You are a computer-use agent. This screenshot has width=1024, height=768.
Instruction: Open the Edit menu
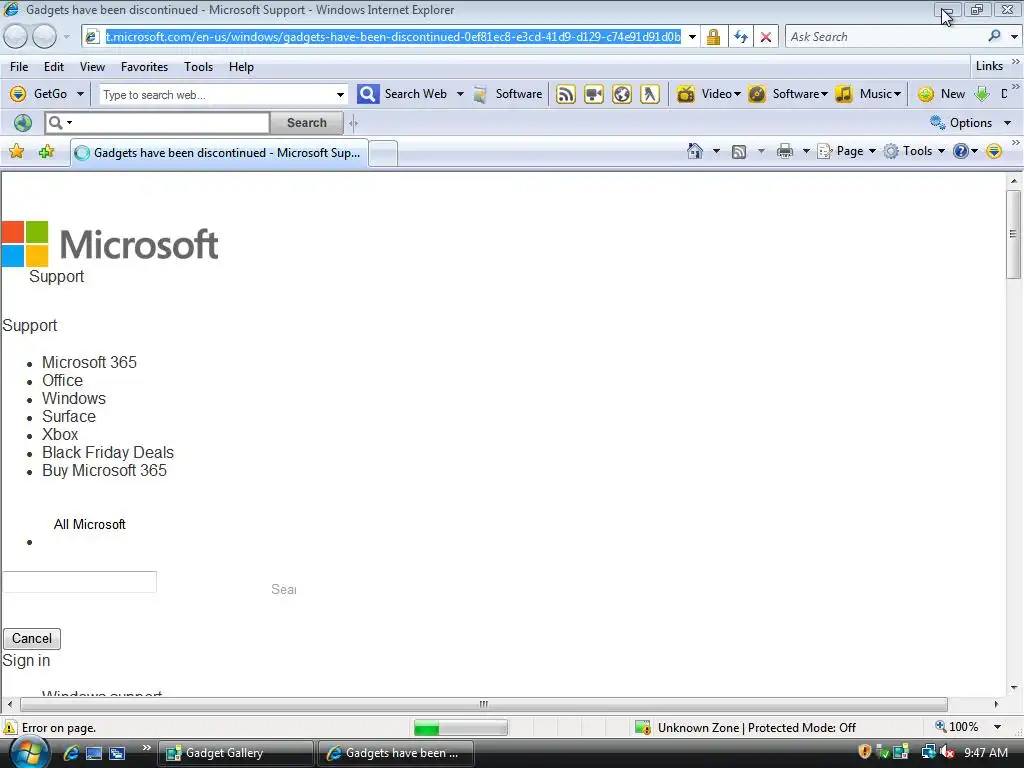tap(54, 67)
